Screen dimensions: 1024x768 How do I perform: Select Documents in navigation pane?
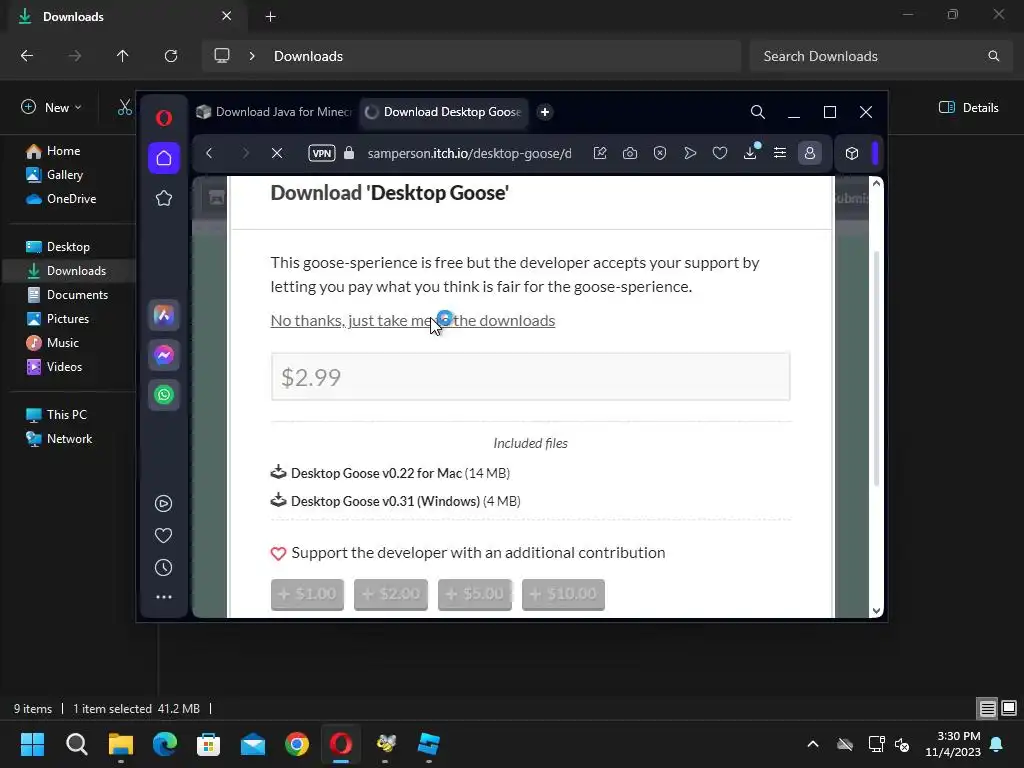(77, 295)
